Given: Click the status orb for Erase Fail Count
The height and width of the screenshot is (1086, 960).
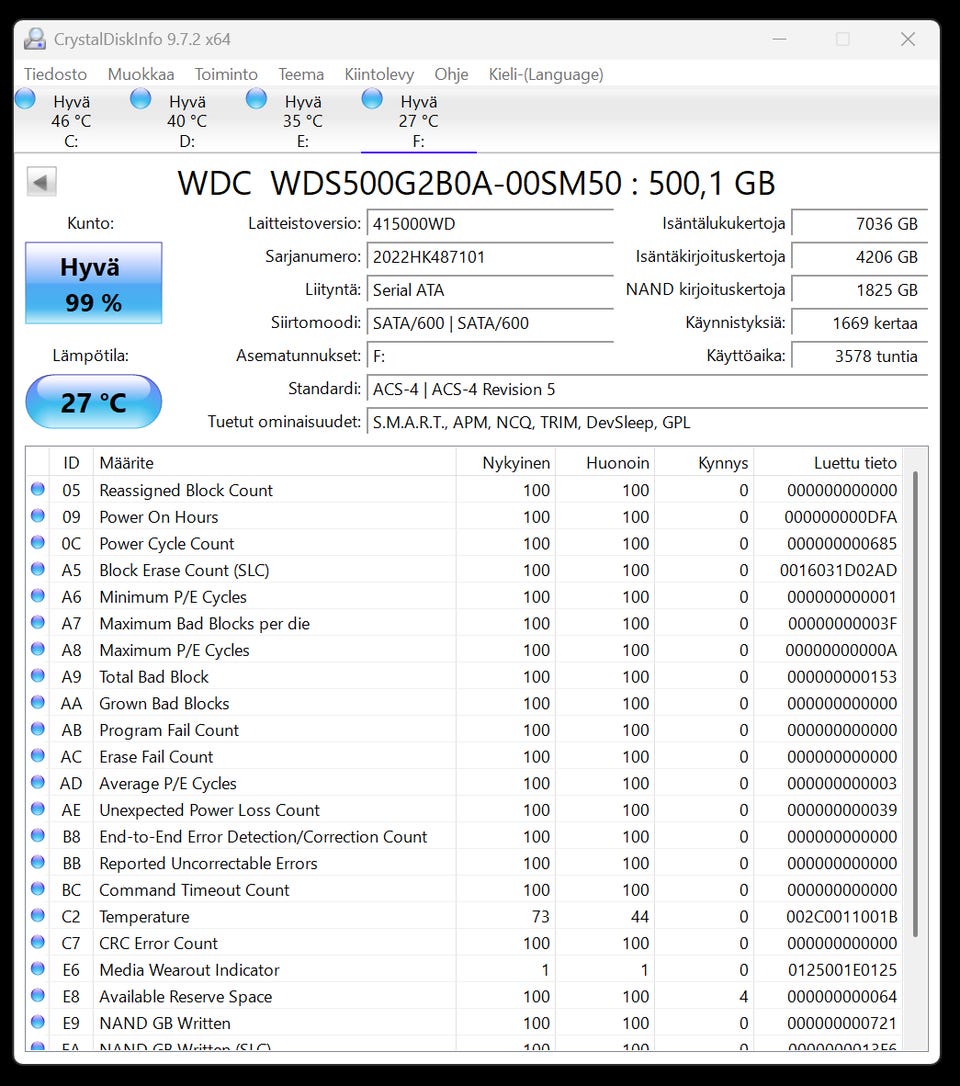Looking at the screenshot, I should coord(38,756).
